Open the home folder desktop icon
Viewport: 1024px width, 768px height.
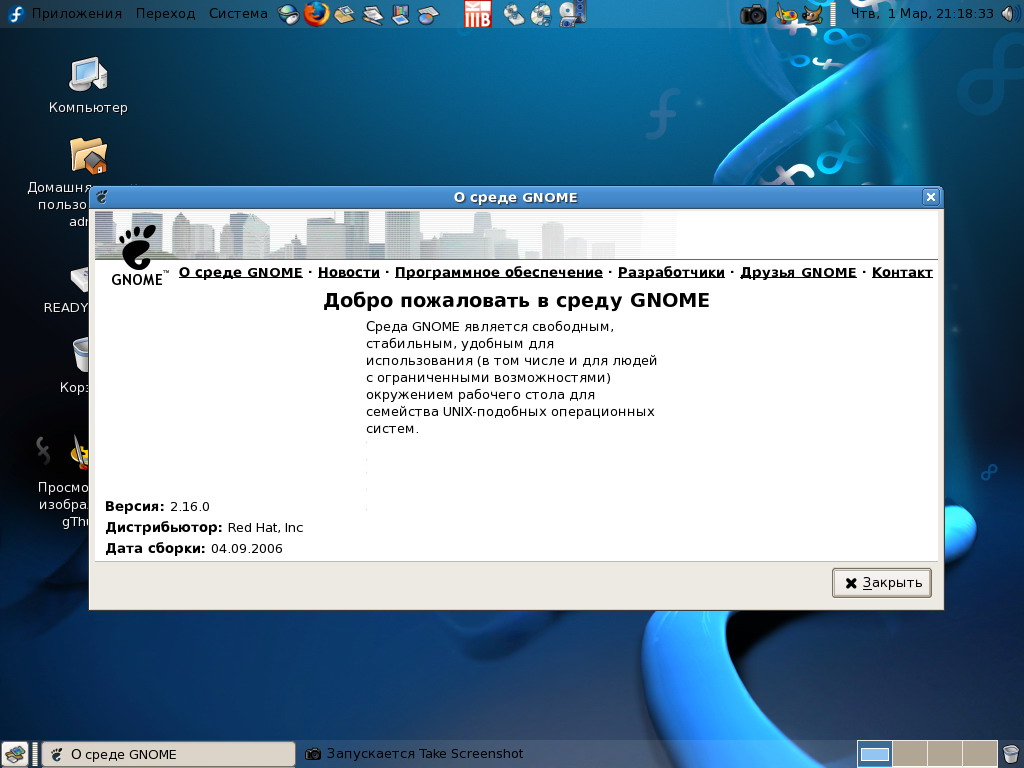click(88, 156)
